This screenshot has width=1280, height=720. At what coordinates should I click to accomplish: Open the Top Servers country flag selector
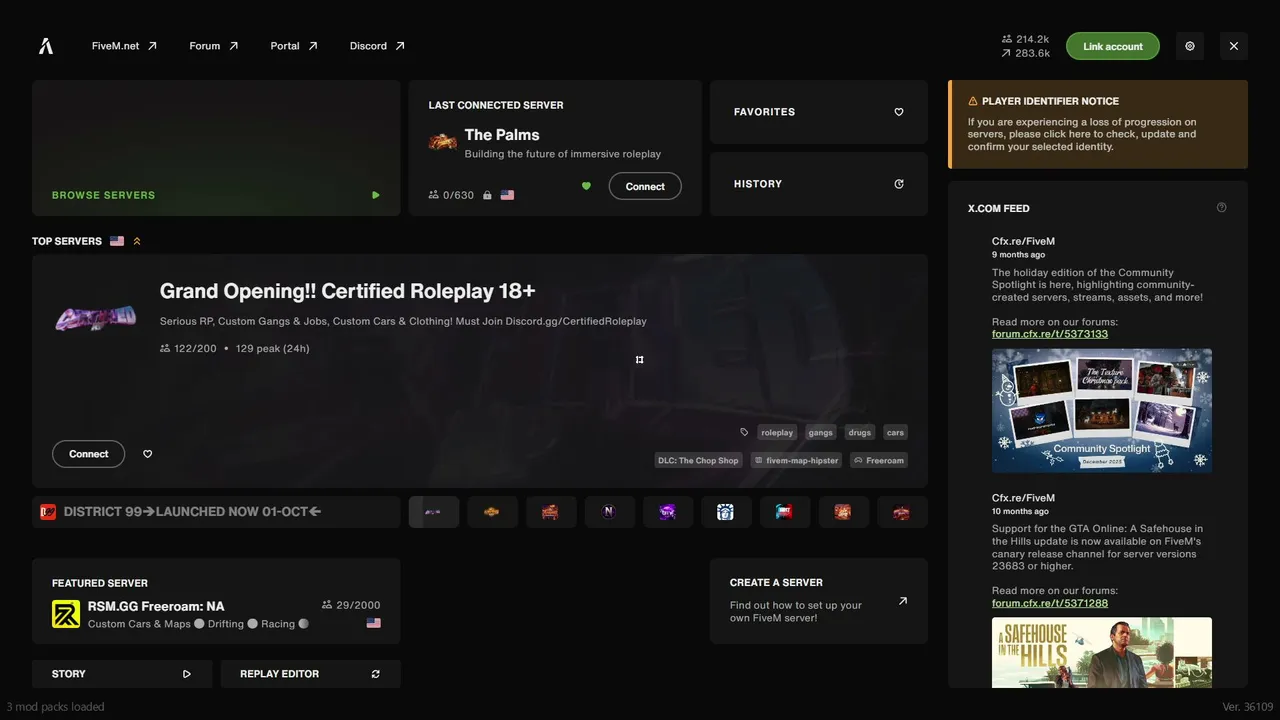pyautogui.click(x=117, y=241)
